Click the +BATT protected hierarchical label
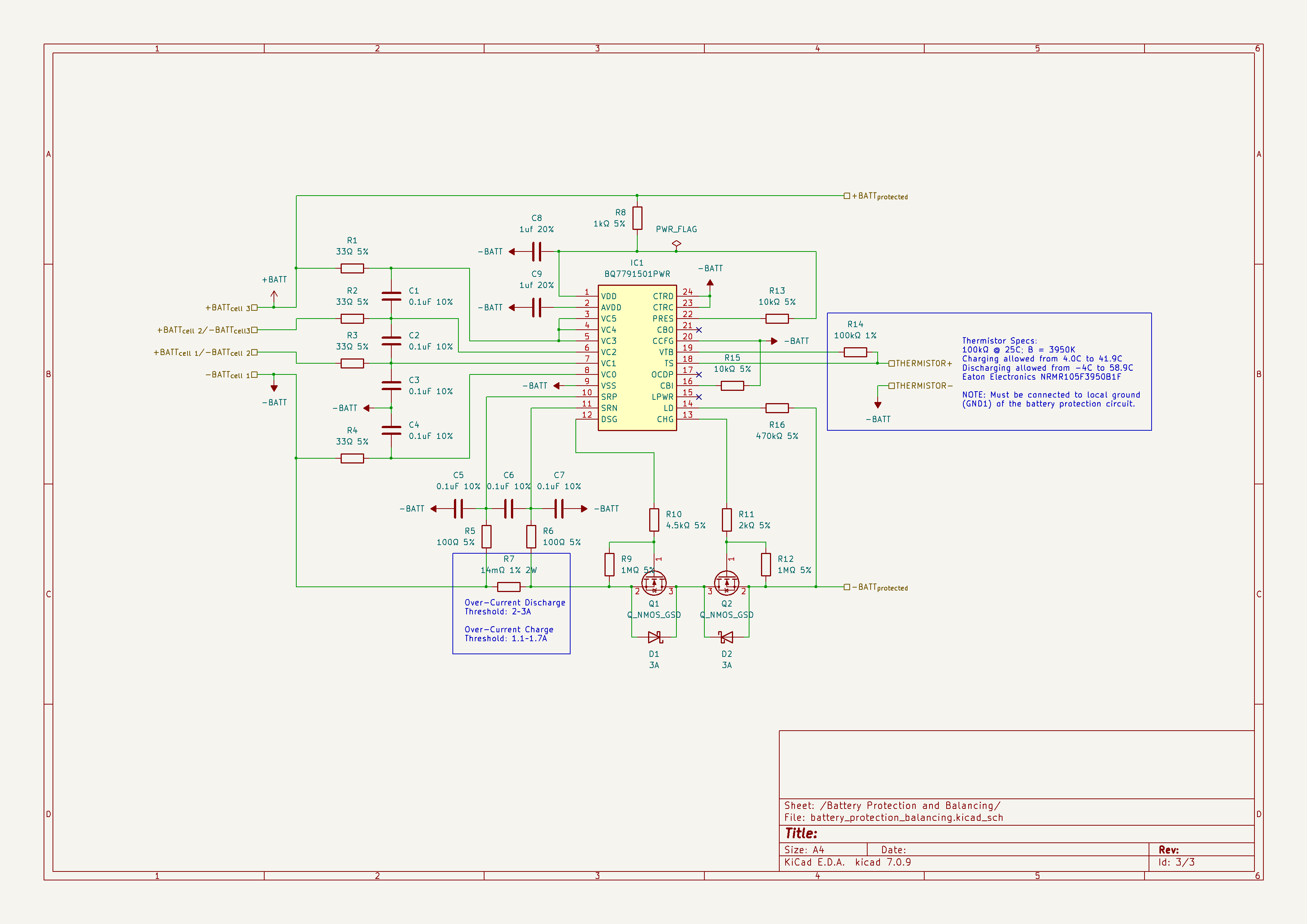Image resolution: width=1307 pixels, height=924 pixels. point(876,196)
